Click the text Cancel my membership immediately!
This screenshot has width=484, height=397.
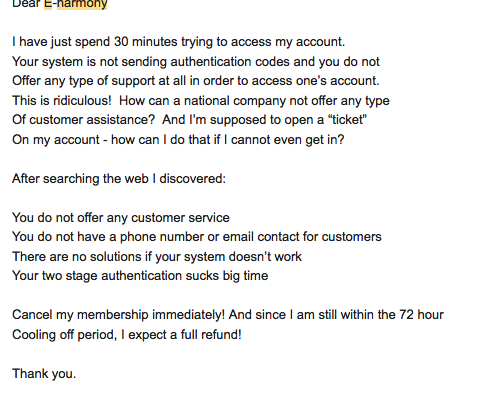tap(118, 315)
